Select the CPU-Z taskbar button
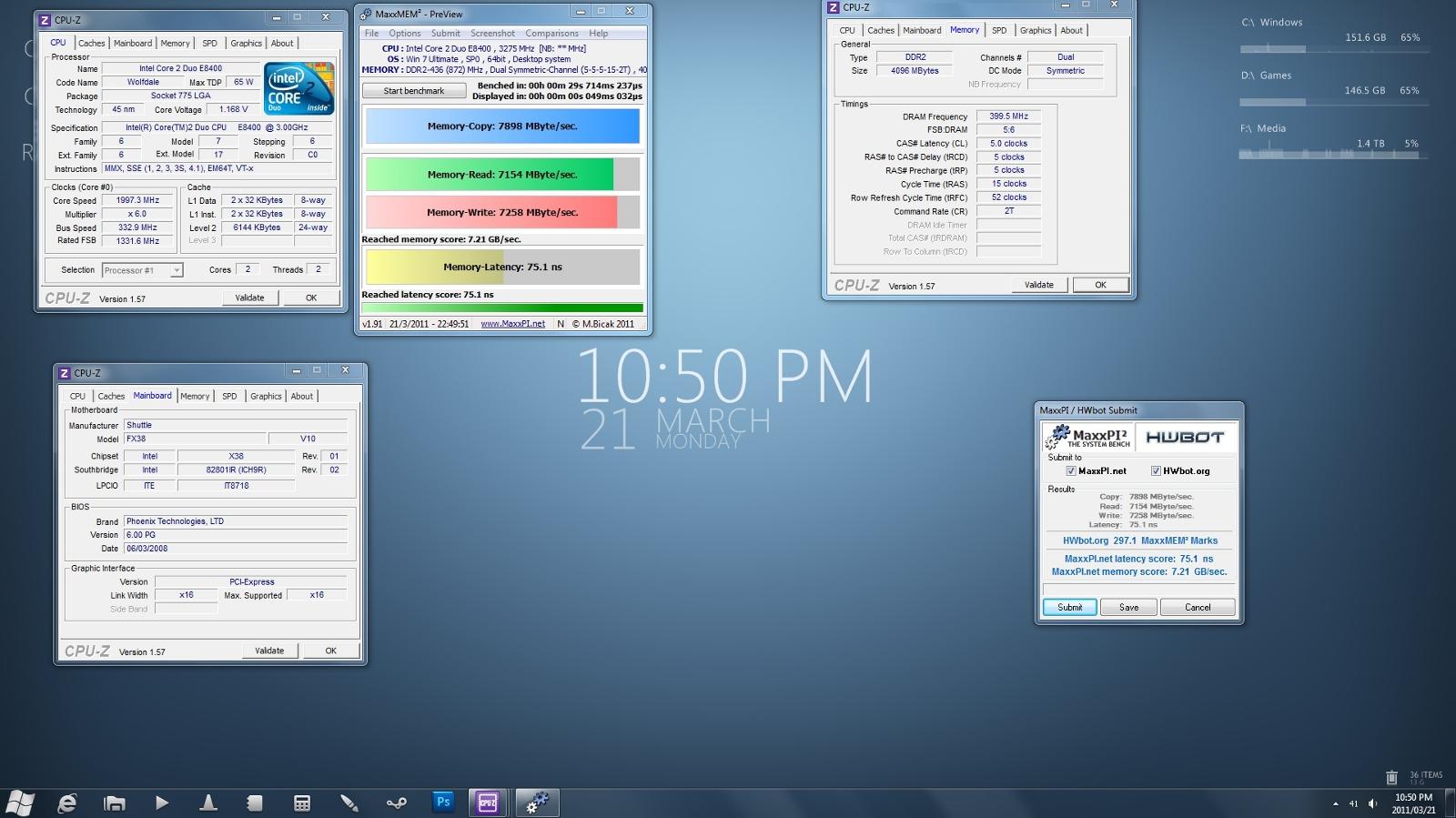The image size is (1456, 818). pos(488,803)
